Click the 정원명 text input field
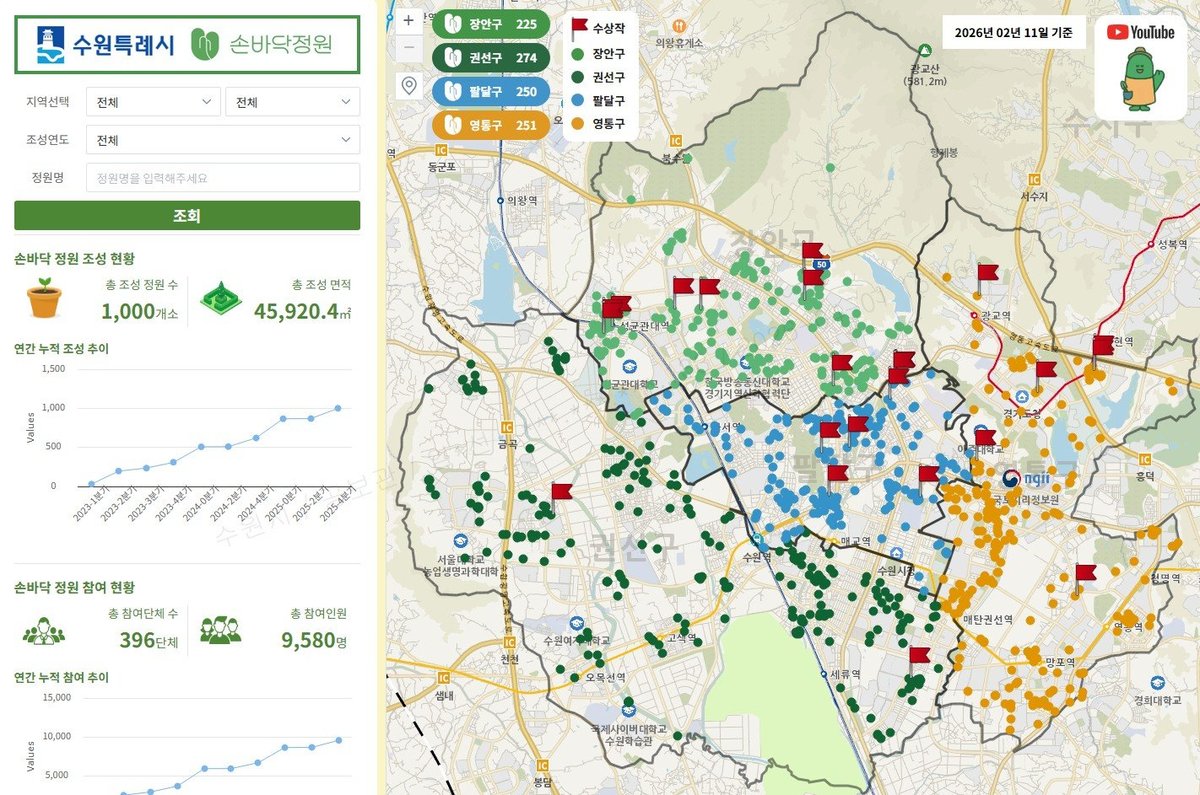 [x=222, y=178]
